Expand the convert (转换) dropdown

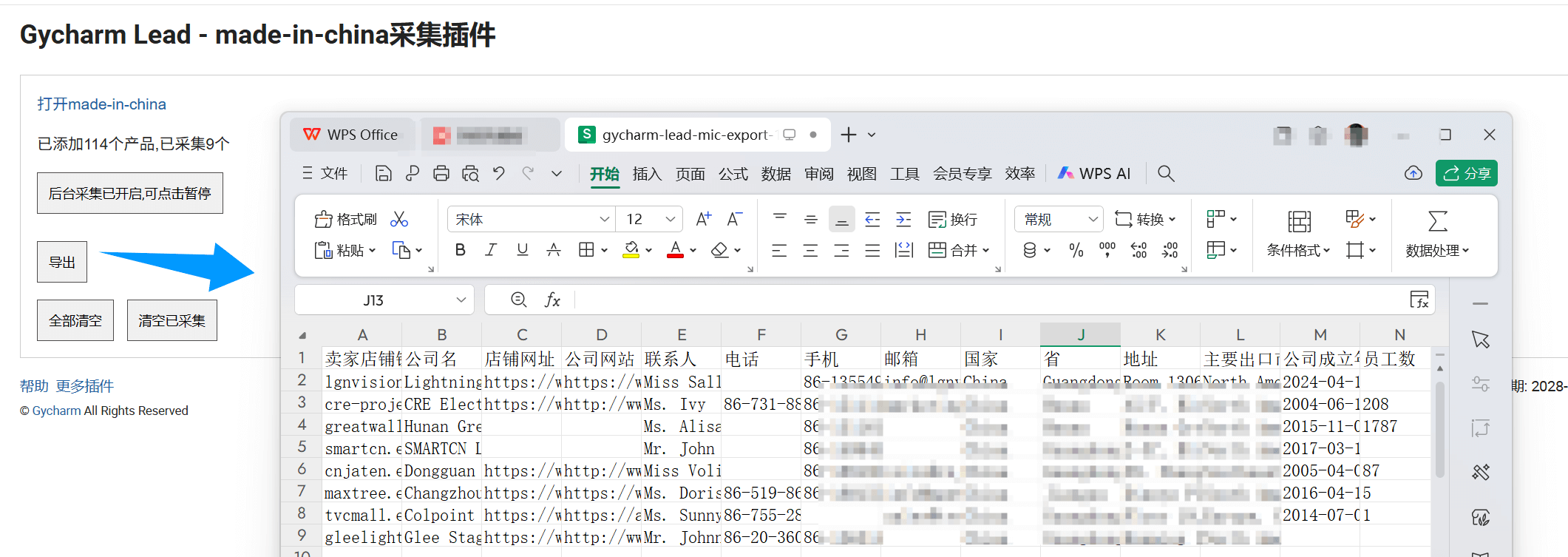1172,220
